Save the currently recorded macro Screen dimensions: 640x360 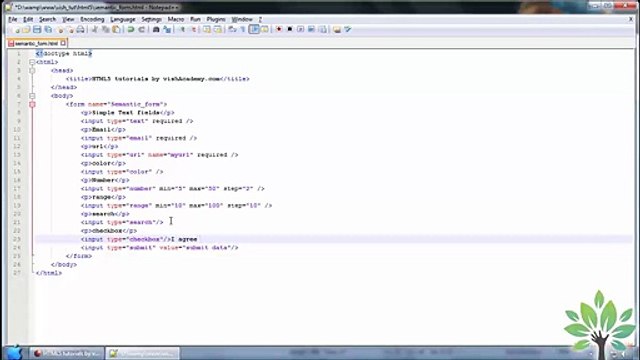(x=322, y=29)
